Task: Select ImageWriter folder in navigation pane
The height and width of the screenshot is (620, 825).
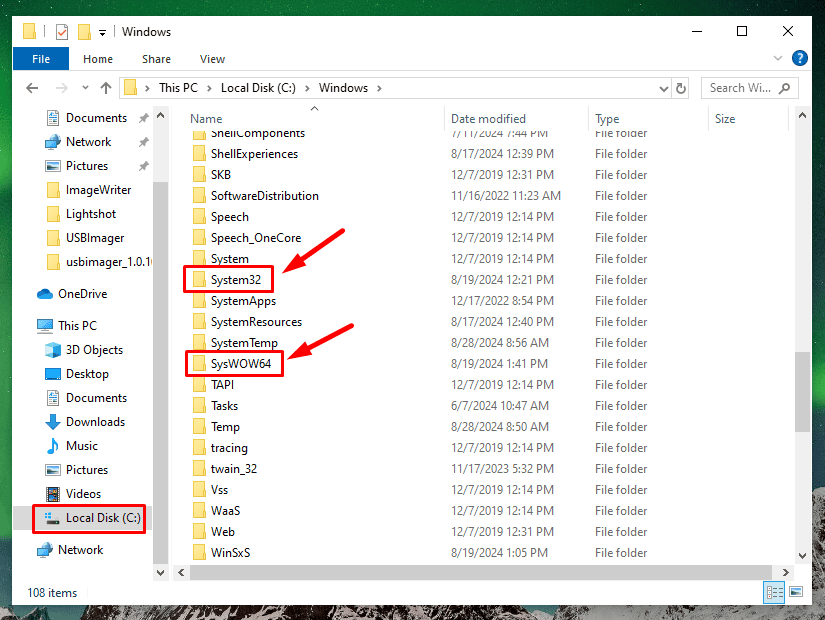Action: 98,190
